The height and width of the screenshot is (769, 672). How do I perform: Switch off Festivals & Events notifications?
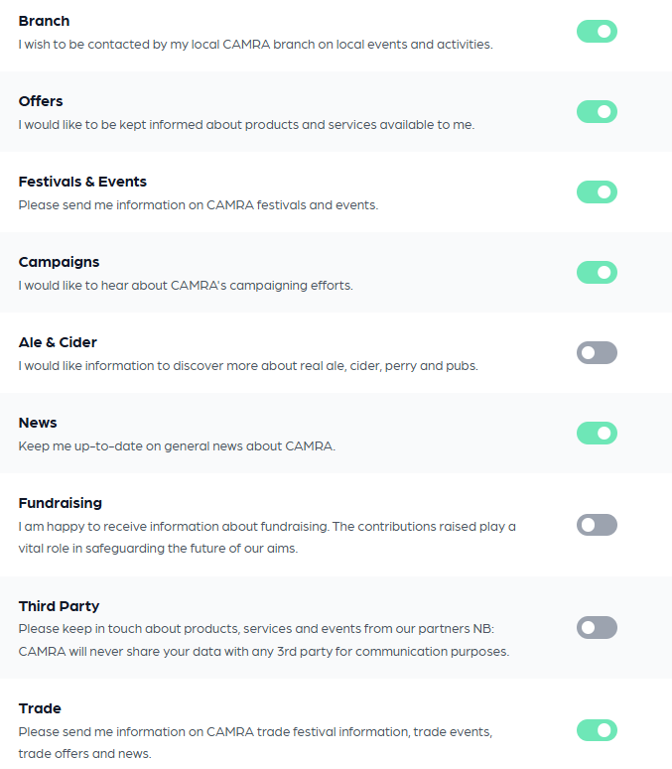[x=597, y=192]
